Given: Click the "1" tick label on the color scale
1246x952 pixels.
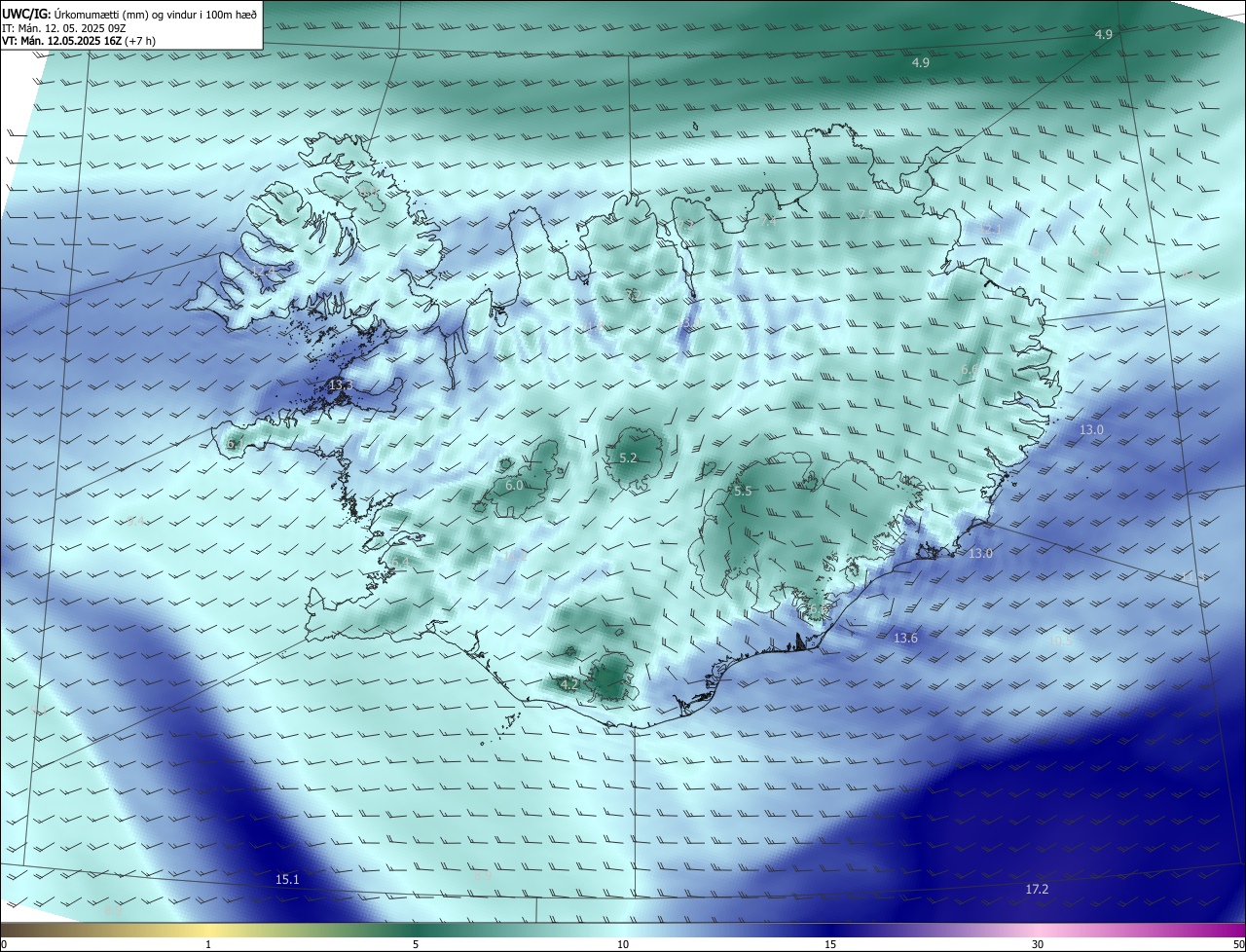Looking at the screenshot, I should tap(208, 944).
